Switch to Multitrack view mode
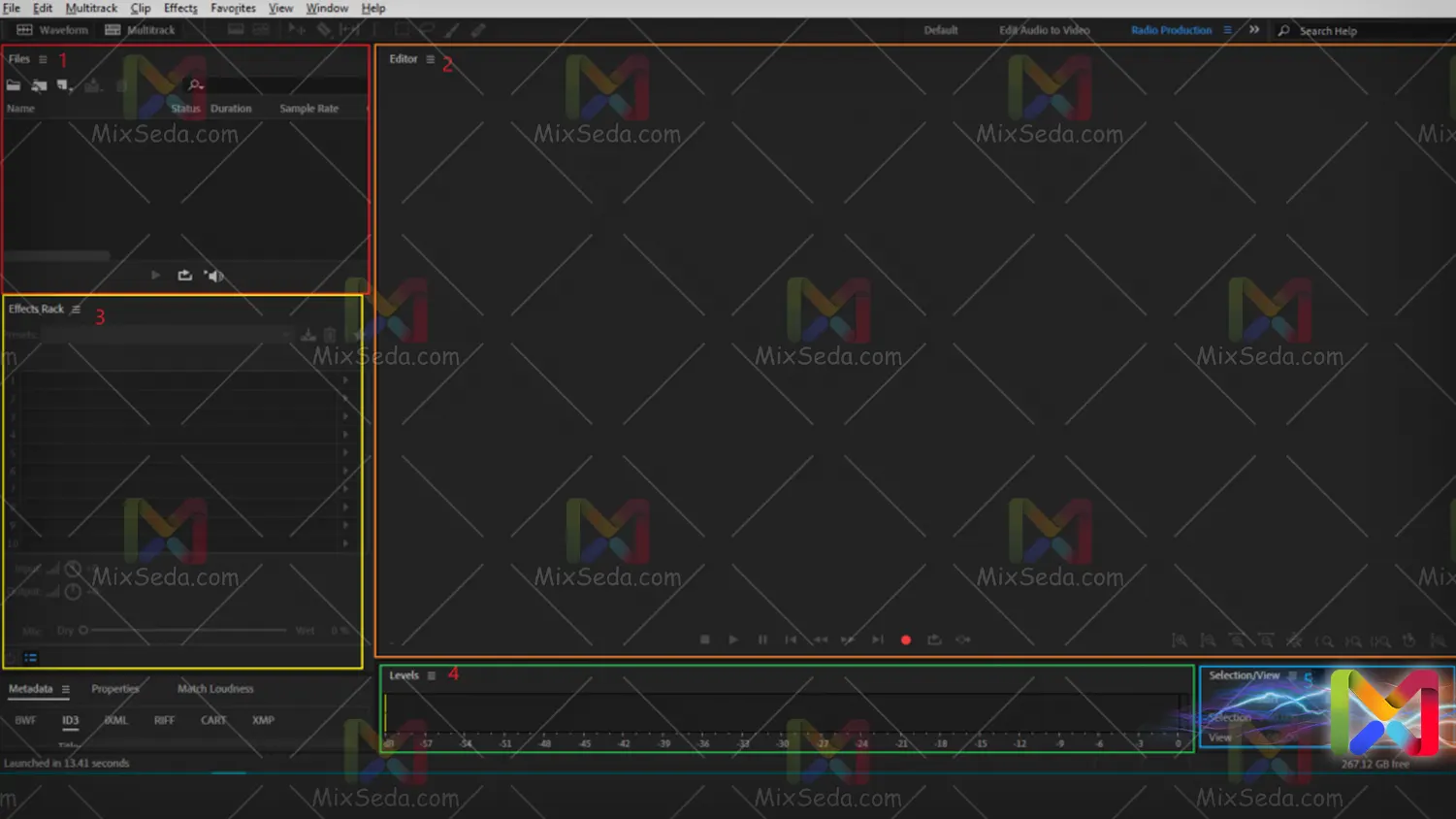 pyautogui.click(x=141, y=30)
